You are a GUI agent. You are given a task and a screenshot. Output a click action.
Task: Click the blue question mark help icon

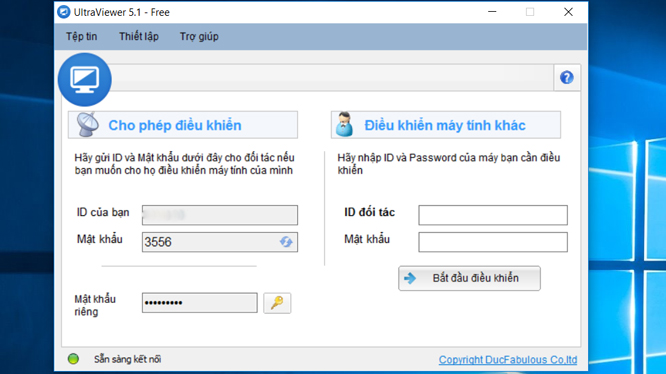pos(567,77)
